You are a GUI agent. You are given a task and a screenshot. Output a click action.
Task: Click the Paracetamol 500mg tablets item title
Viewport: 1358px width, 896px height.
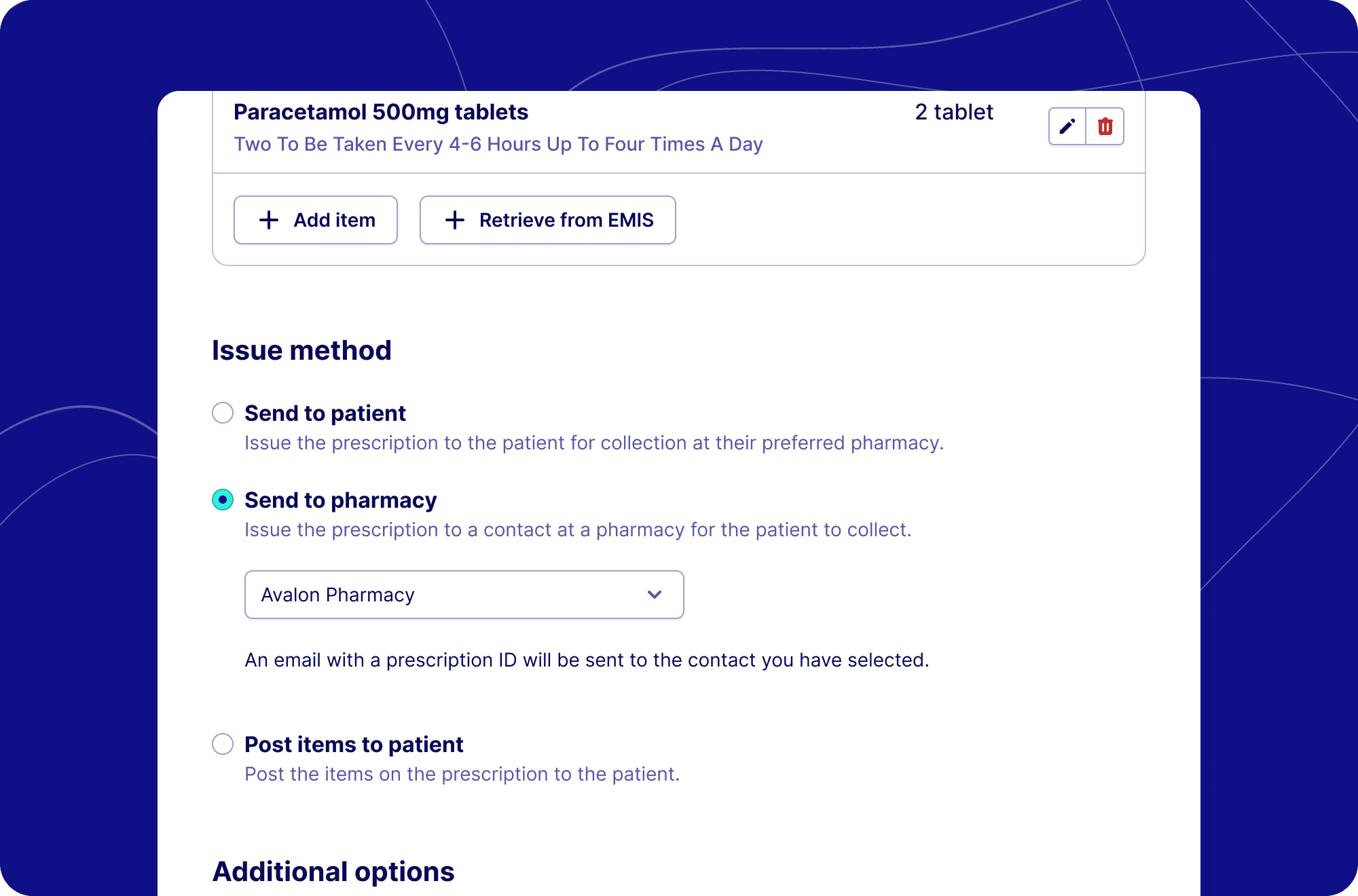coord(381,112)
